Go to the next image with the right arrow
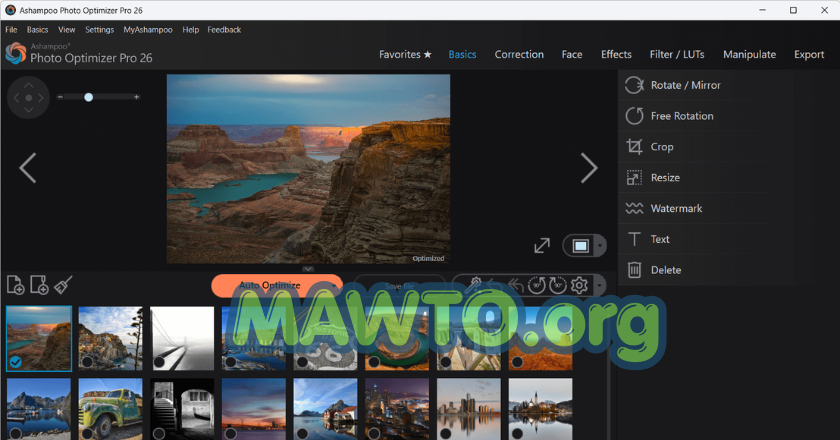Image resolution: width=840 pixels, height=440 pixels. [x=589, y=168]
